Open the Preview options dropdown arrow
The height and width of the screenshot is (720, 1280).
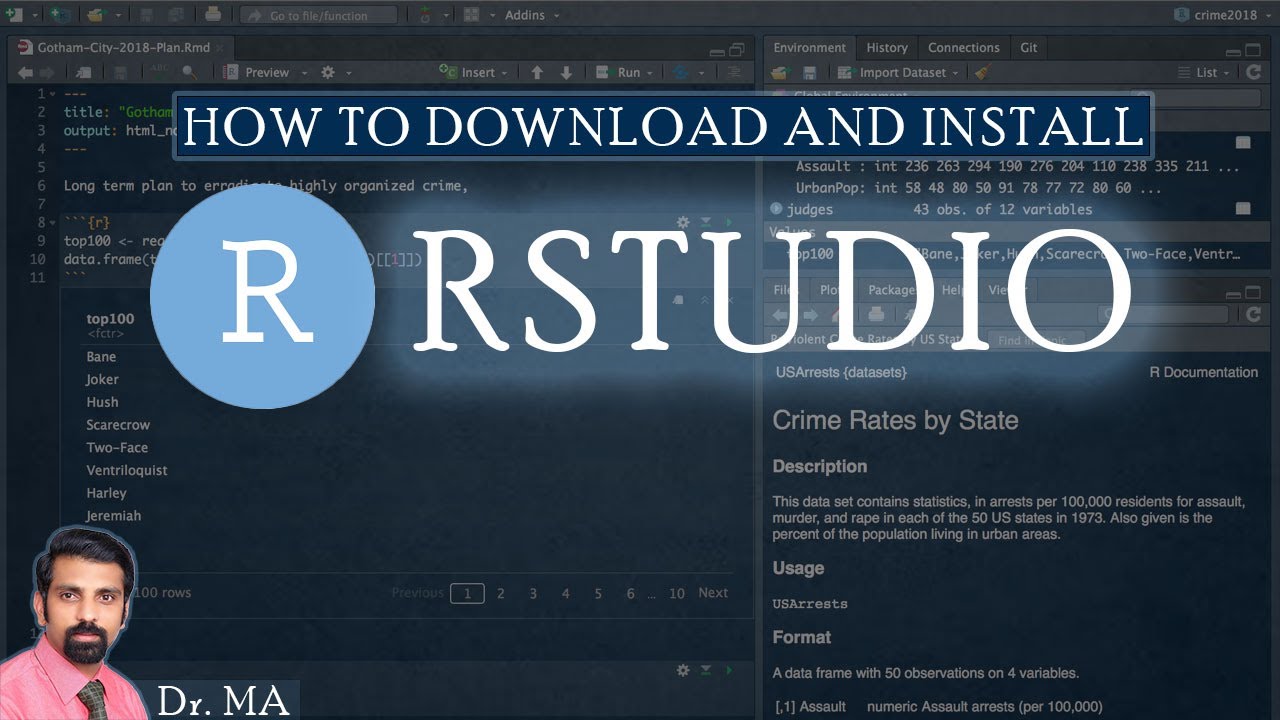[305, 73]
